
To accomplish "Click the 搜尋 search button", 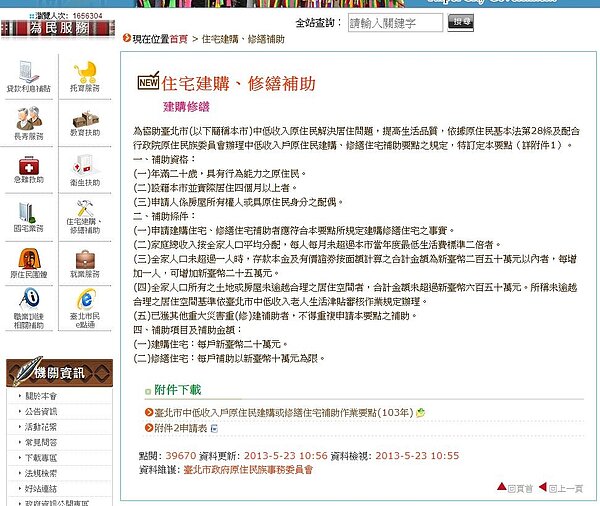I will (461, 22).
